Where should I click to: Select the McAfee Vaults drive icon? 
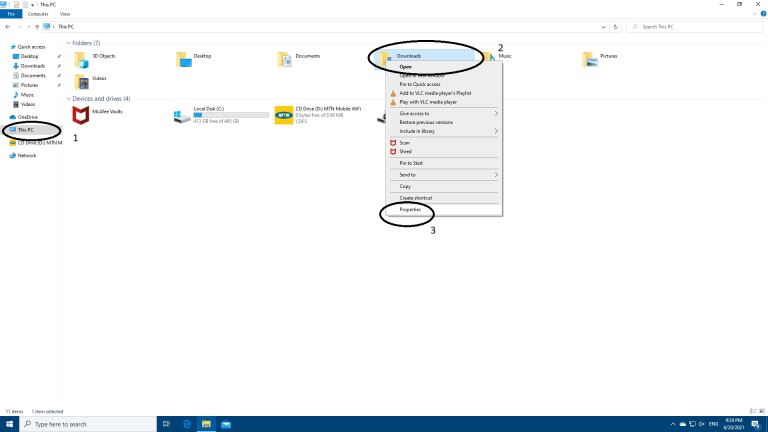pos(81,116)
